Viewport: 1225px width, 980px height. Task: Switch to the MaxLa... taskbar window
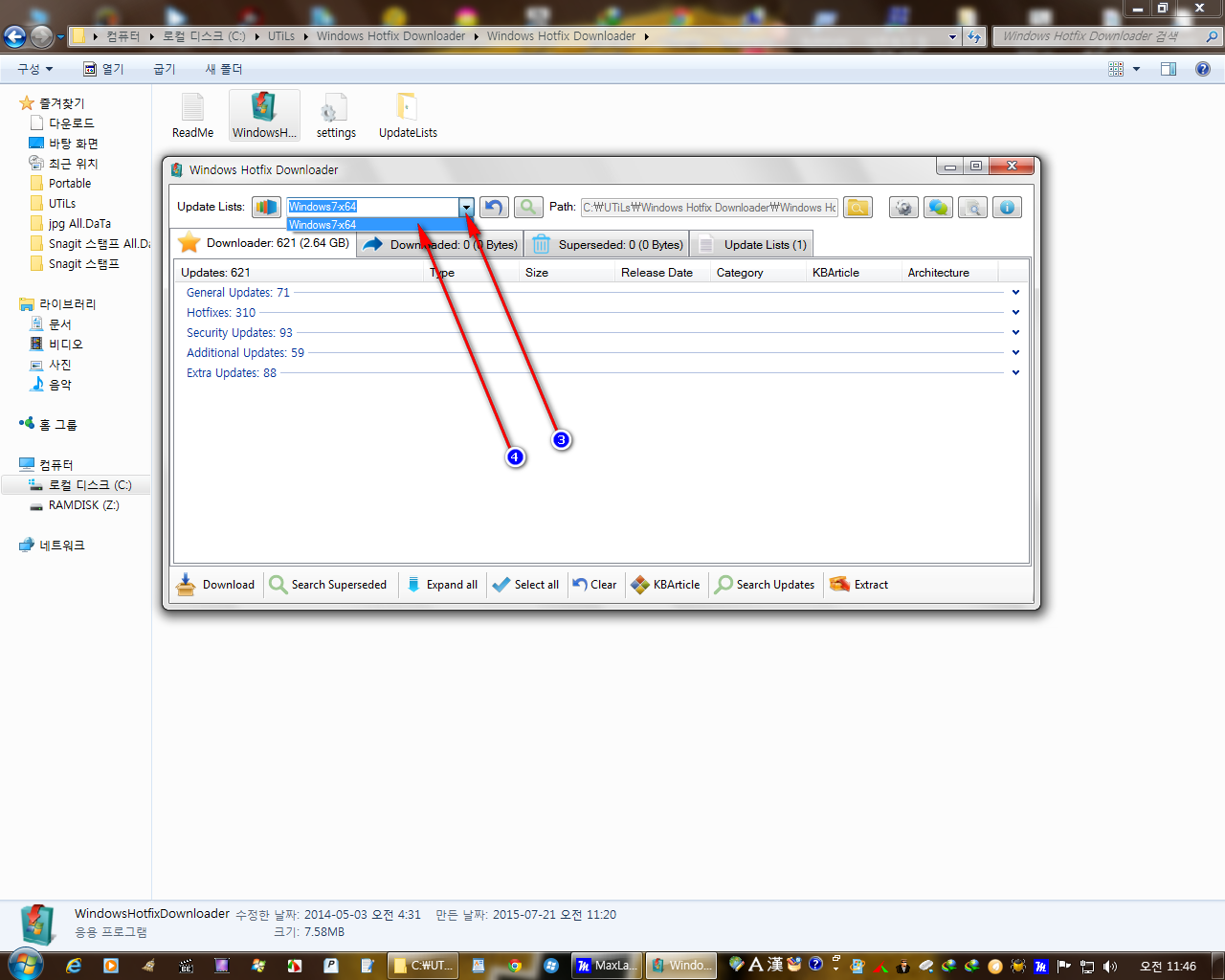[x=608, y=966]
